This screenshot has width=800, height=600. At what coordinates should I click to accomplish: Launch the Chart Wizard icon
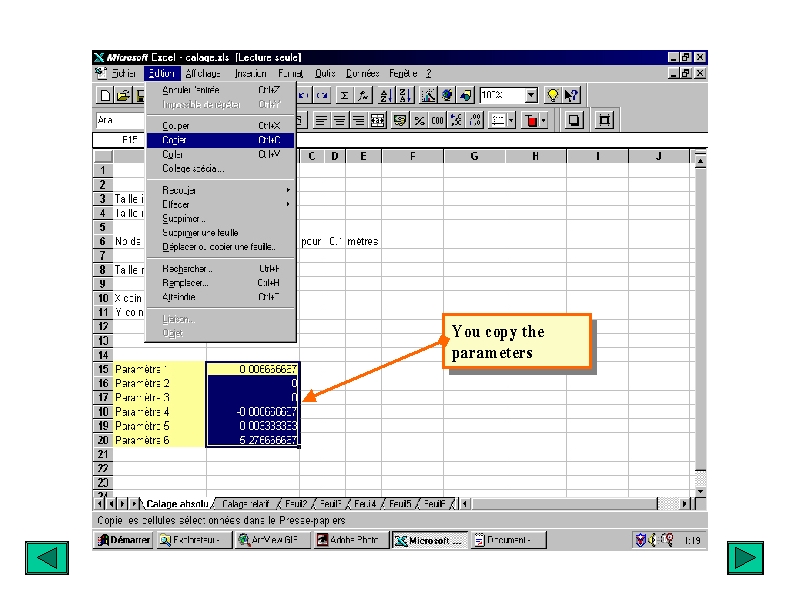pos(429,95)
